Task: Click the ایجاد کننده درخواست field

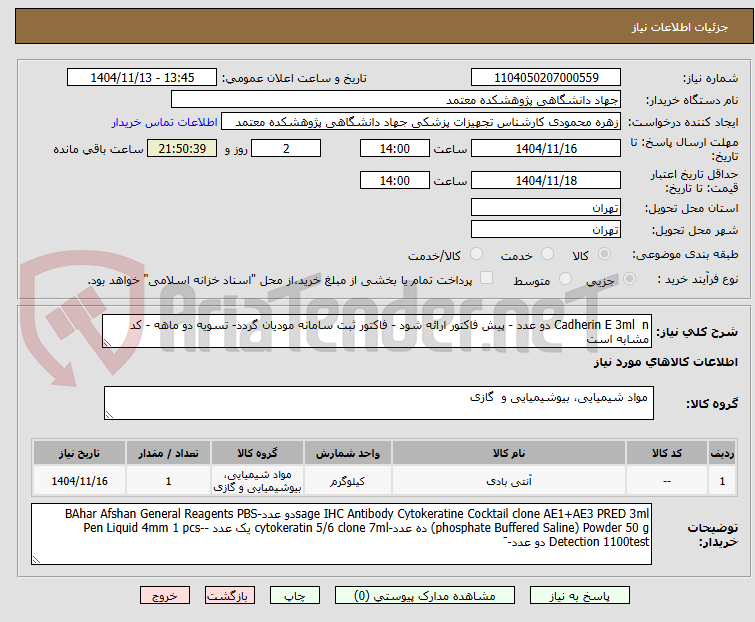Action: (421, 122)
